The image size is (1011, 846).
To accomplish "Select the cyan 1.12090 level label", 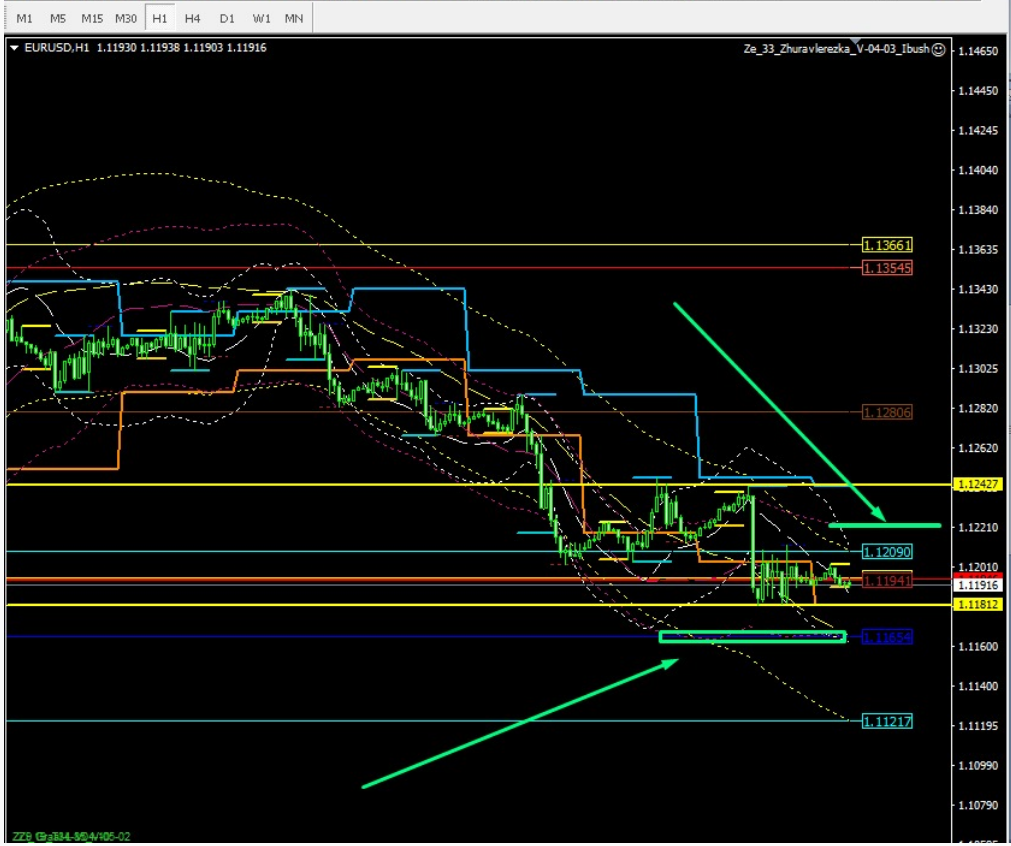I will pos(887,552).
